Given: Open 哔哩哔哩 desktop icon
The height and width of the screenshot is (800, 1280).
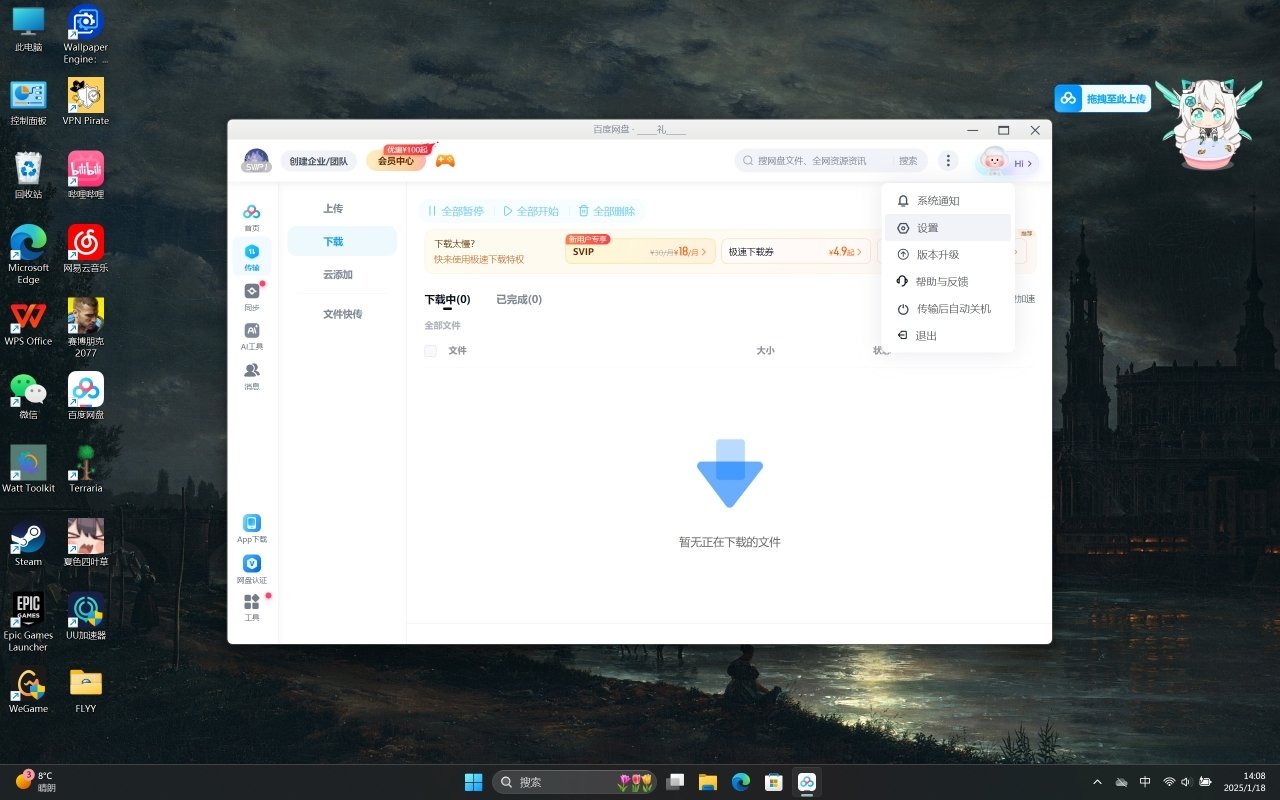Looking at the screenshot, I should point(86,175).
